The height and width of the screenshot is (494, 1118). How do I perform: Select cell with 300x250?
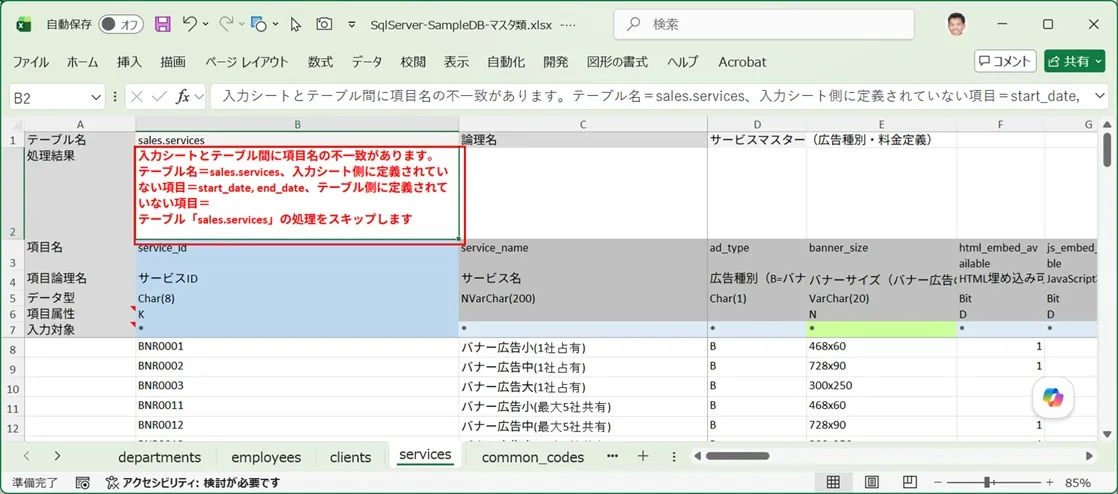pos(882,386)
